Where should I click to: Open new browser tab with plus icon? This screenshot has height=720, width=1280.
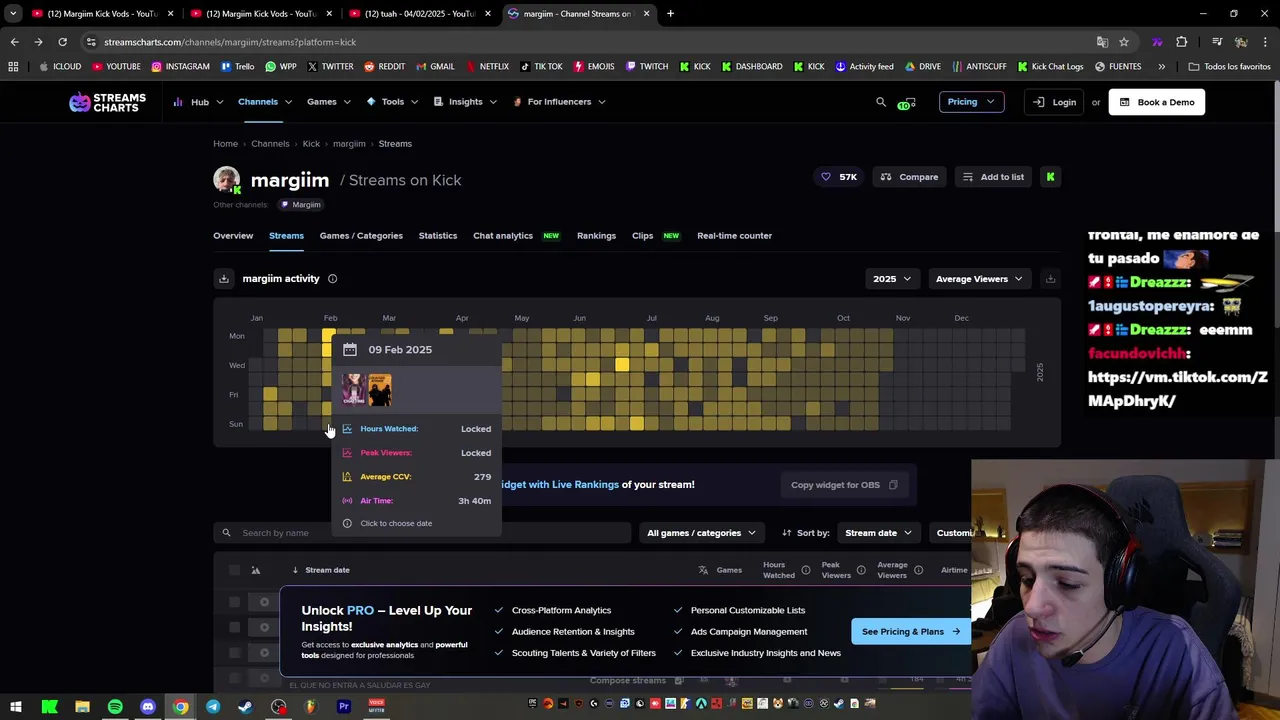[x=670, y=14]
